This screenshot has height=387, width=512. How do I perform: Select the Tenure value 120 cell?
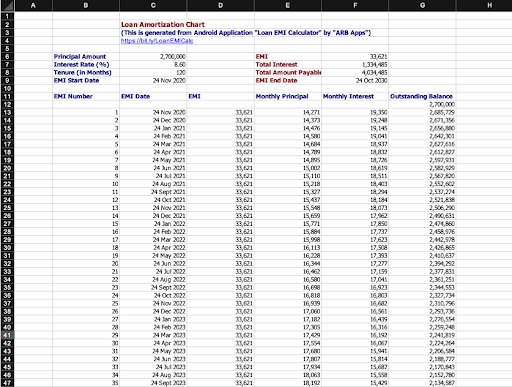click(x=153, y=73)
